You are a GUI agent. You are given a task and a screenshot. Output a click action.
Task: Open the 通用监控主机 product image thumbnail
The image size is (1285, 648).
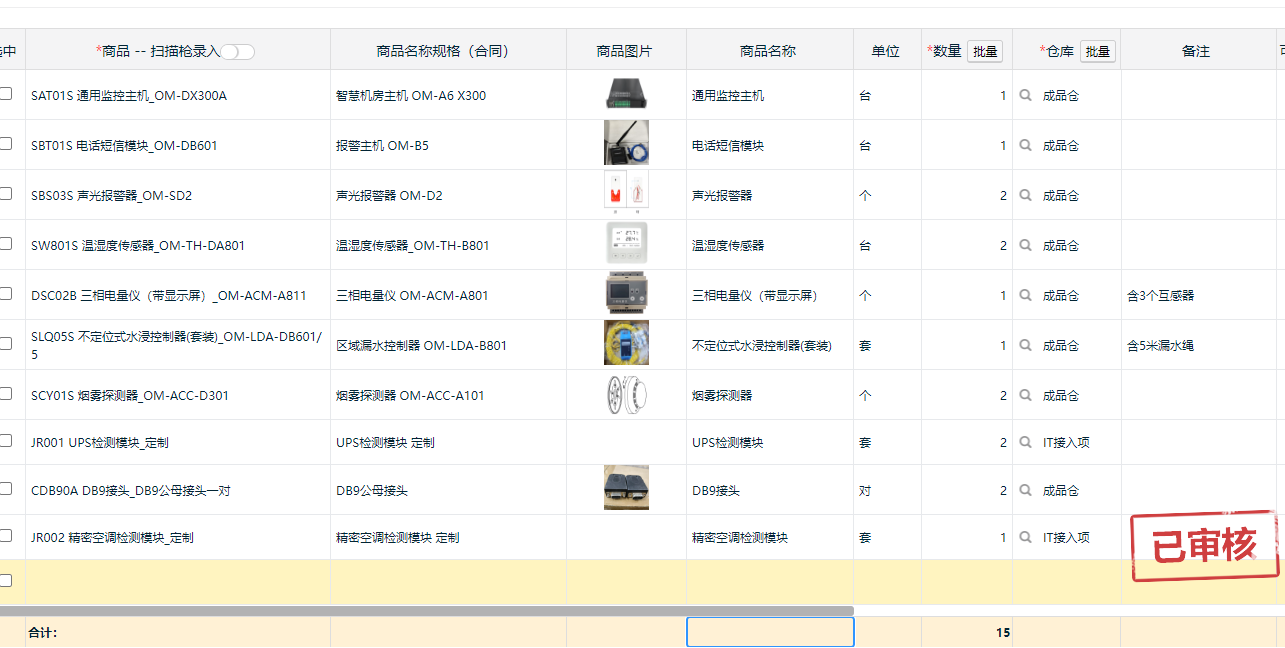pos(626,94)
